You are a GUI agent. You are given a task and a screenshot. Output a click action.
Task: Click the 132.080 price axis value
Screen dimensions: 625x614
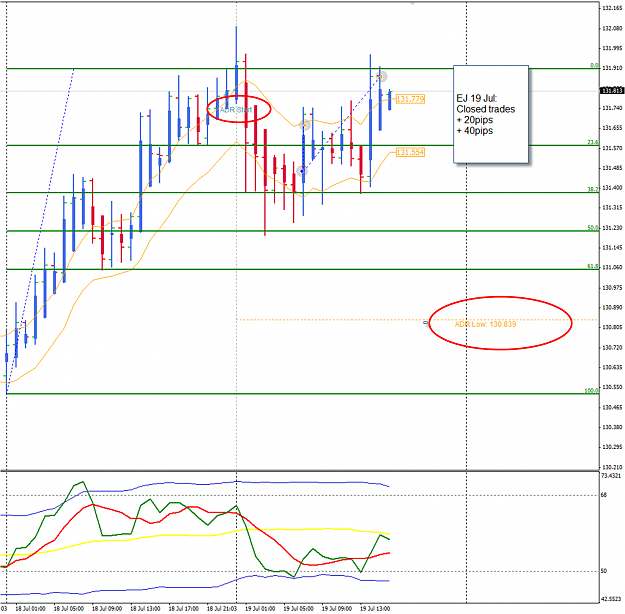pyautogui.click(x=612, y=28)
